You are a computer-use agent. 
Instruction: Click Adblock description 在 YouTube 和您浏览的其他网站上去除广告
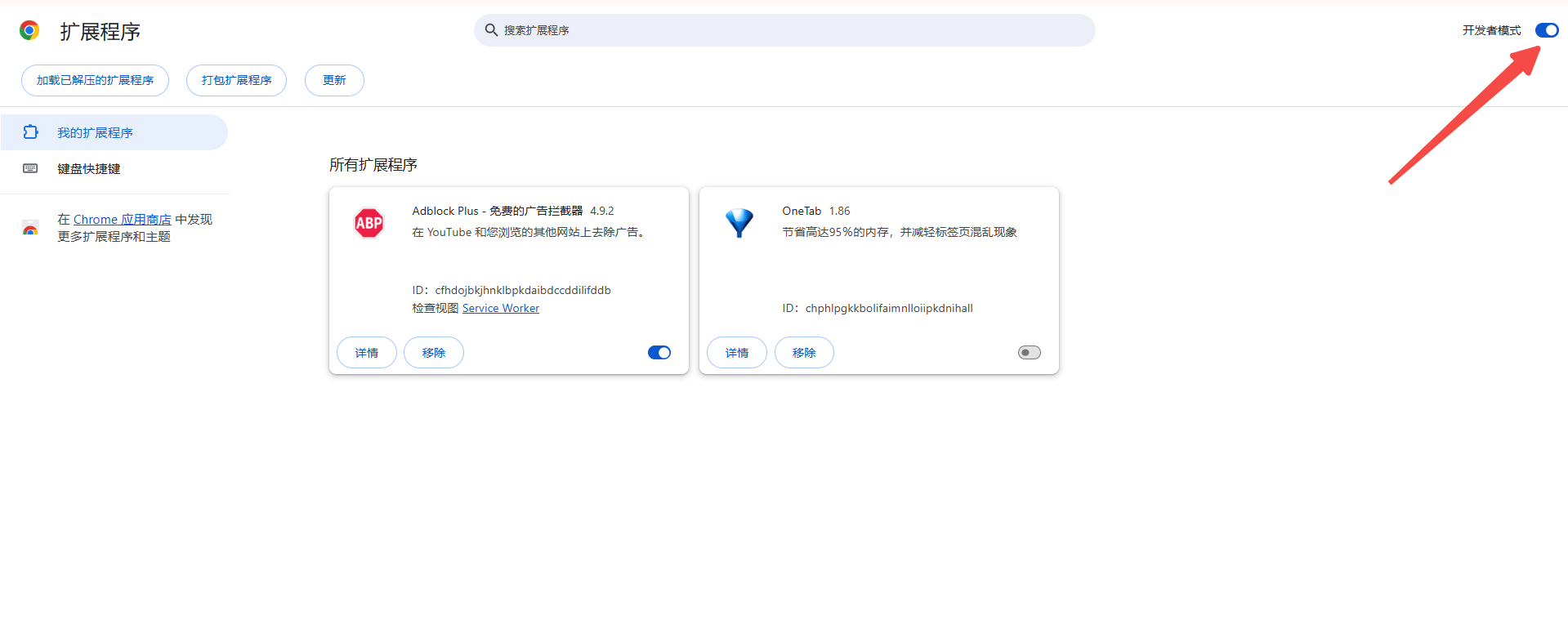[529, 232]
